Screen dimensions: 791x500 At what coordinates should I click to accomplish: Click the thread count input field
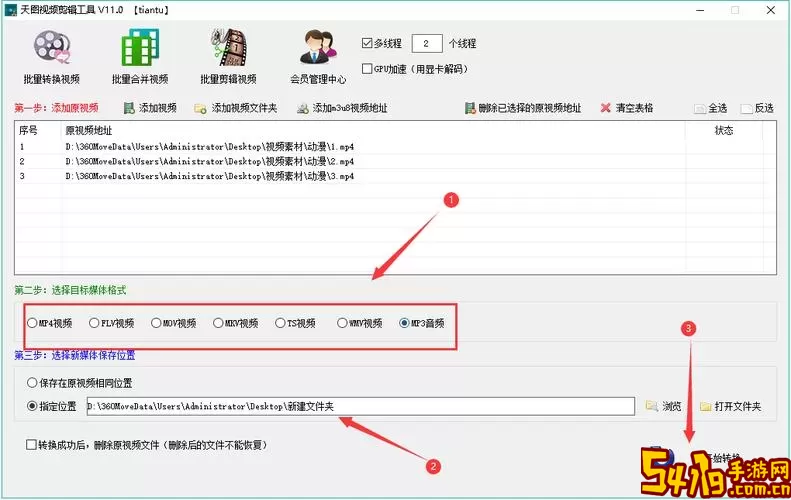[x=427, y=43]
